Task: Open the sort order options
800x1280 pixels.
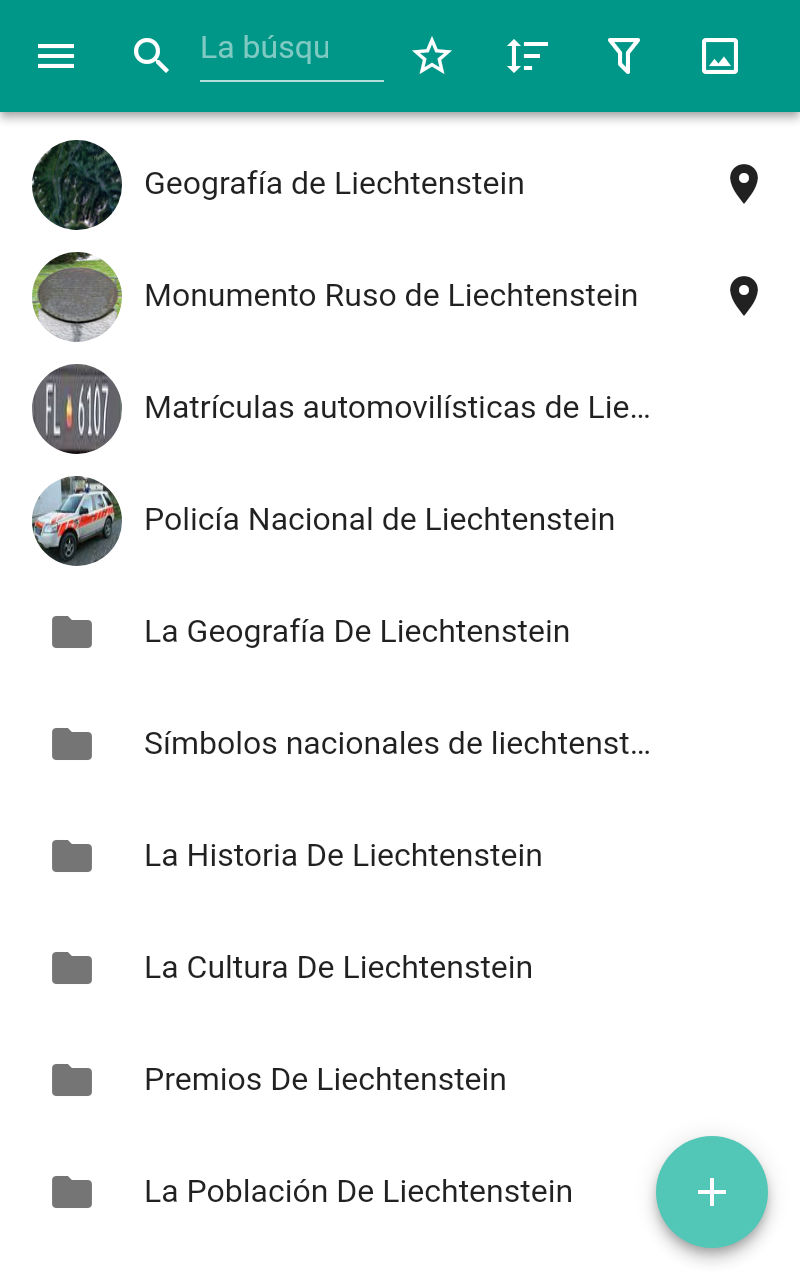Action: point(527,56)
